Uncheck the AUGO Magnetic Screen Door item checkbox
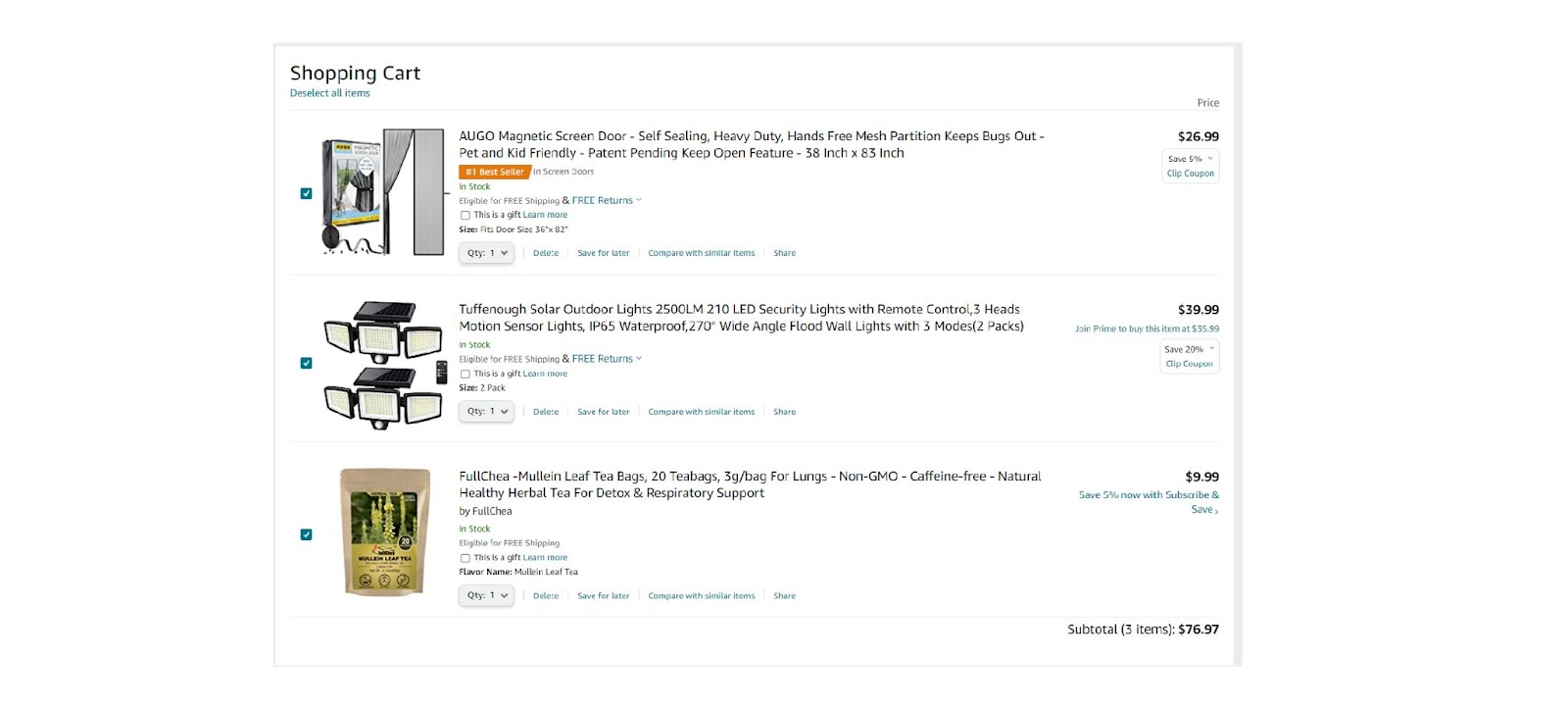This screenshot has width=1568, height=709. (306, 193)
